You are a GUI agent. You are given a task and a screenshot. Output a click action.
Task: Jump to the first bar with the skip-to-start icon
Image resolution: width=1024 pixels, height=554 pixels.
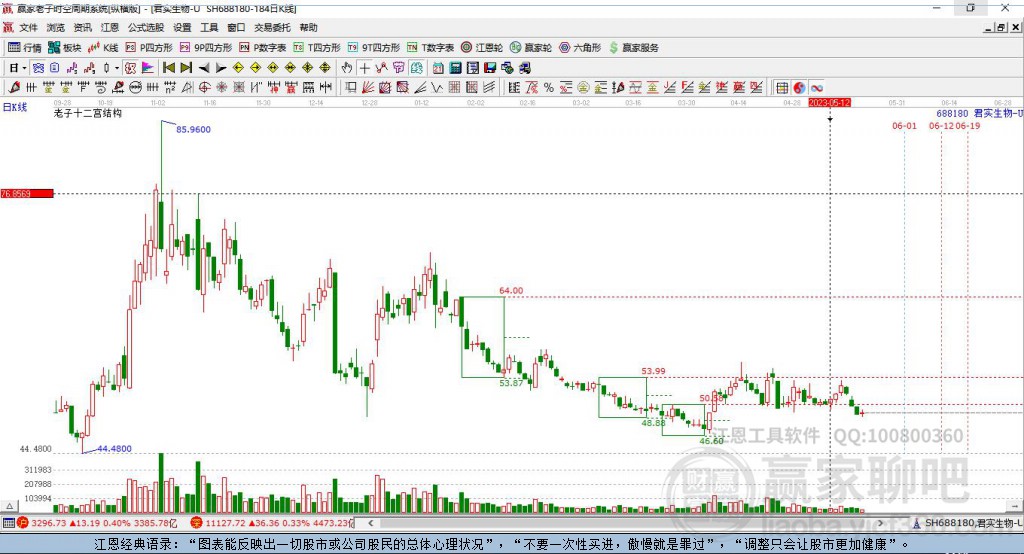point(168,67)
